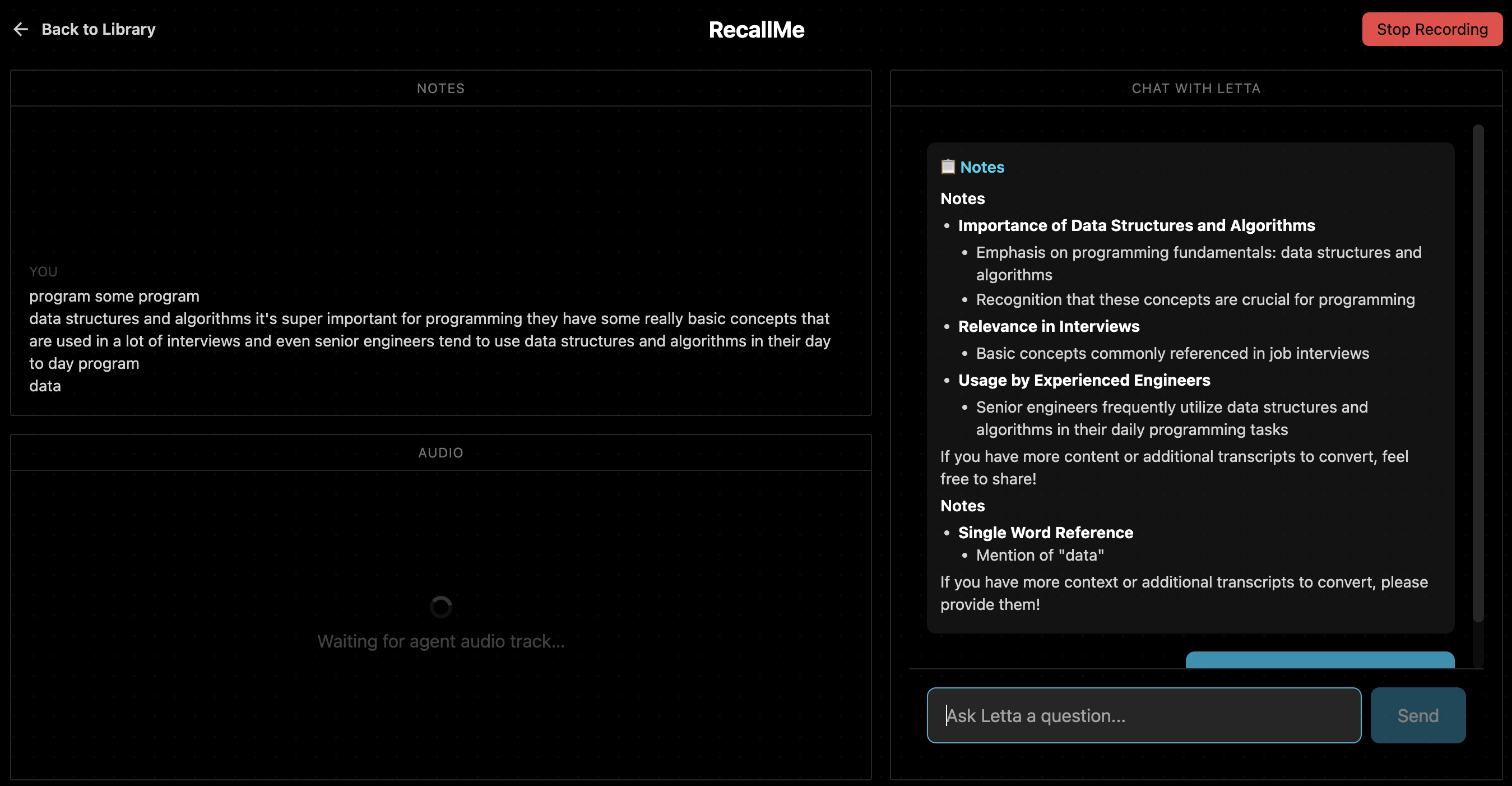Click the Importance of Data Structures heading
This screenshot has height=786, width=1512.
[x=1137, y=225]
